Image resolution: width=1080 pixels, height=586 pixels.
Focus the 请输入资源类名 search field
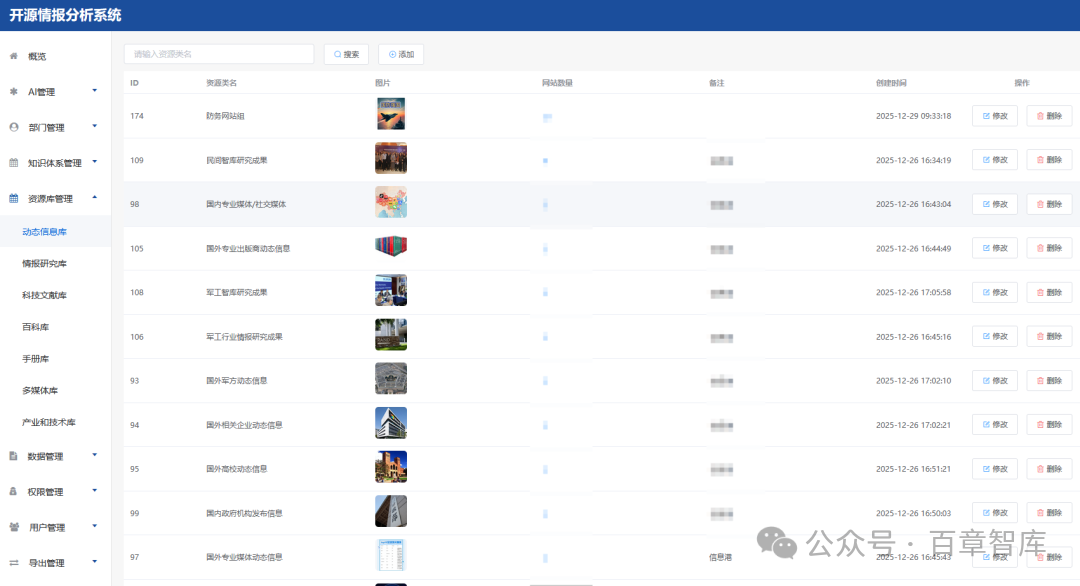click(x=218, y=54)
